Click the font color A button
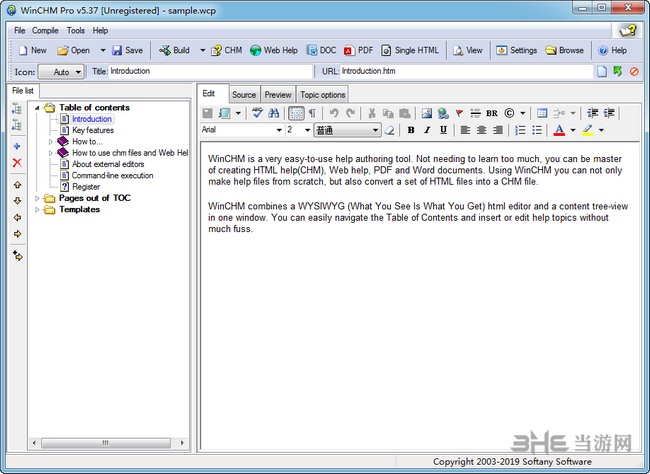The width and height of the screenshot is (650, 474). 559,130
